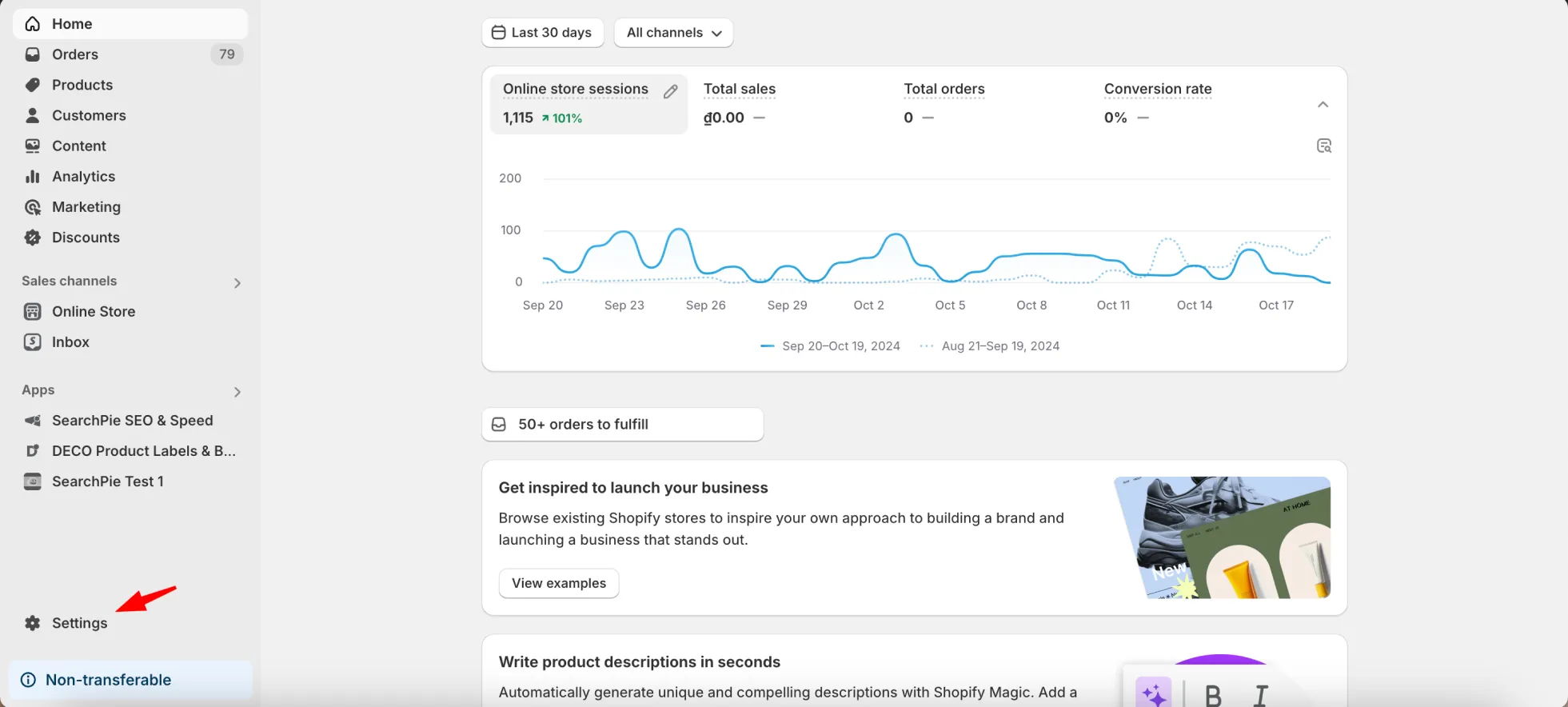Screen dimensions: 1568x707
Task: Expand the Apps section arrow
Action: point(237,392)
